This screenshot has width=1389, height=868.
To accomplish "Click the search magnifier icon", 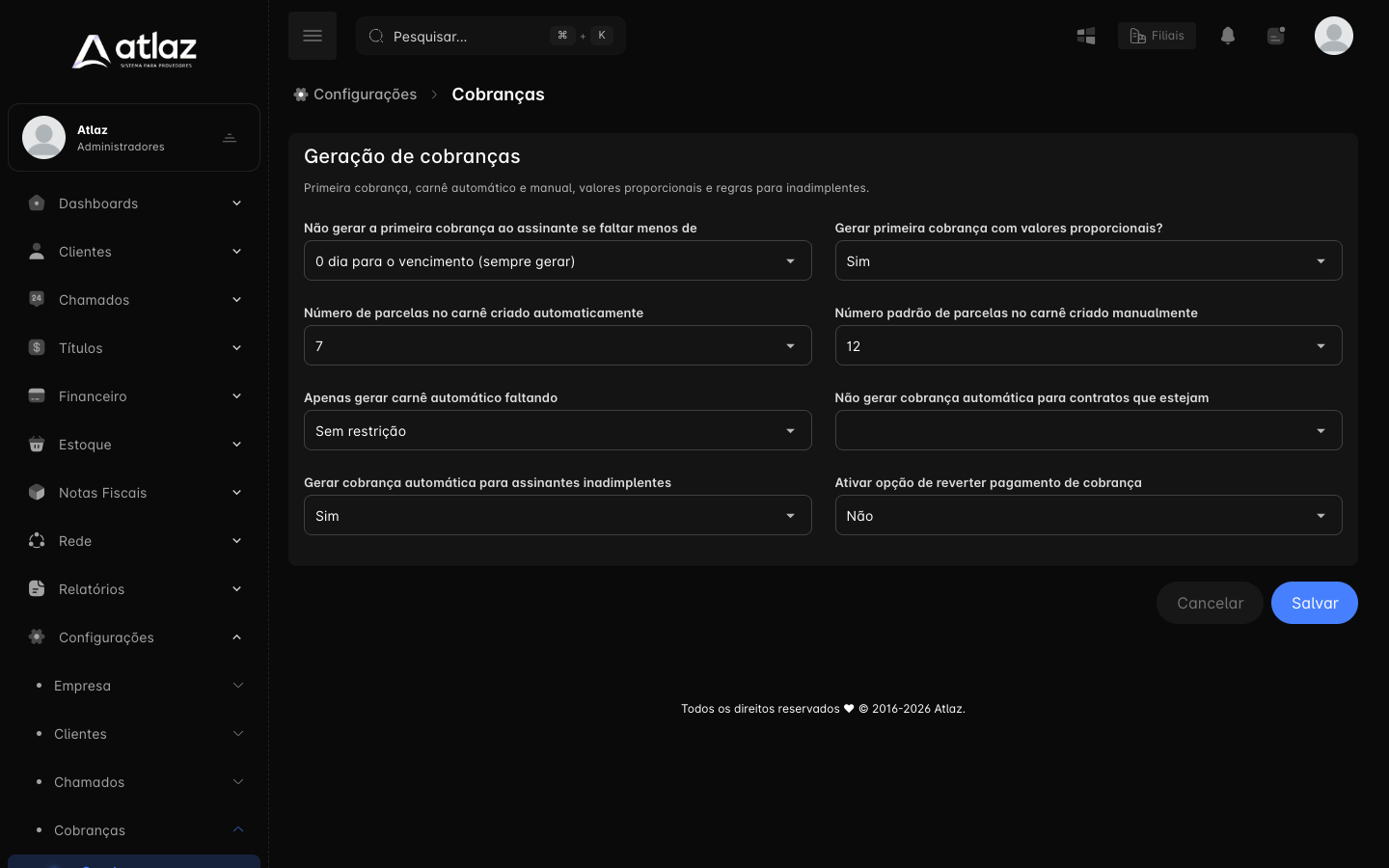I will [376, 36].
